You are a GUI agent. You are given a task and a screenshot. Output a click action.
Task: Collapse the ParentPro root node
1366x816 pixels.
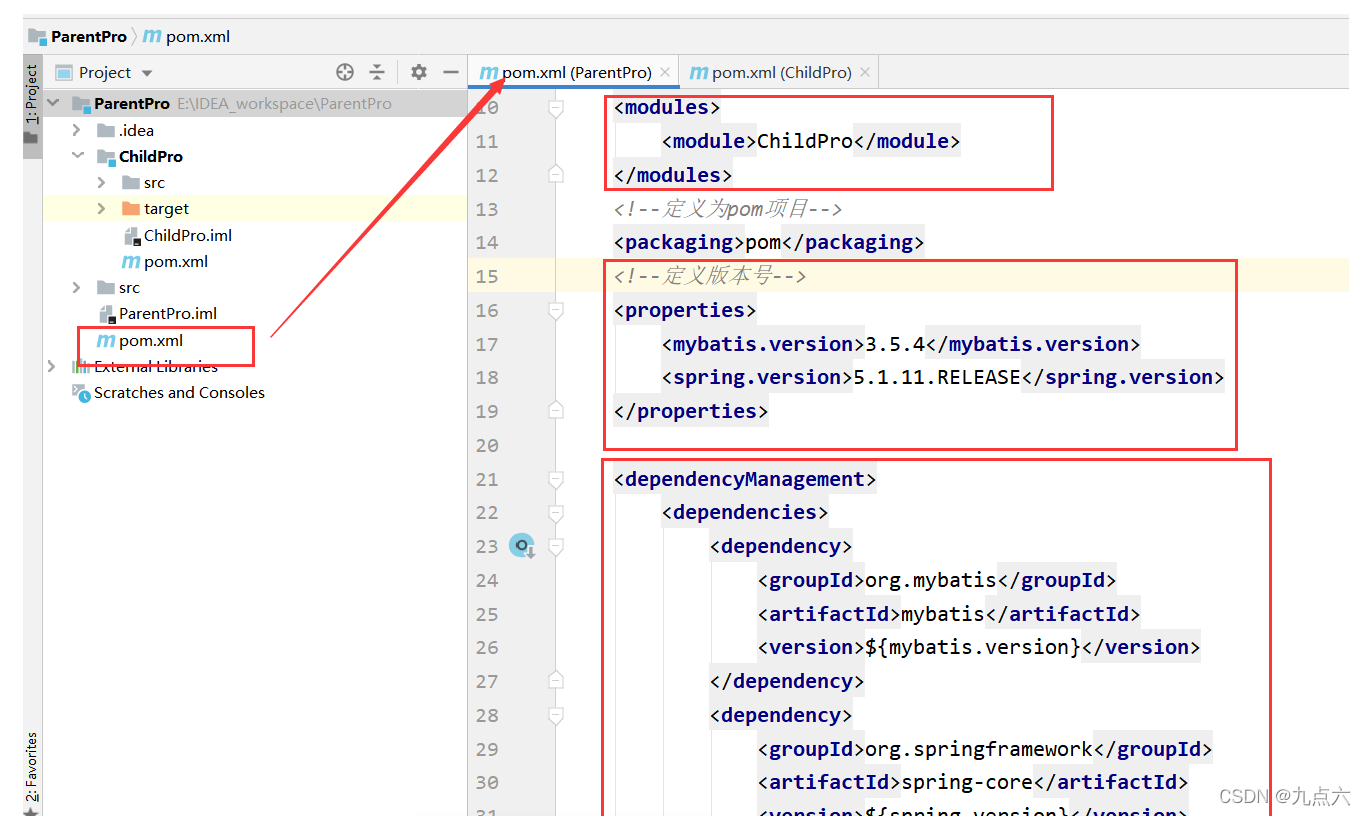pyautogui.click(x=53, y=103)
